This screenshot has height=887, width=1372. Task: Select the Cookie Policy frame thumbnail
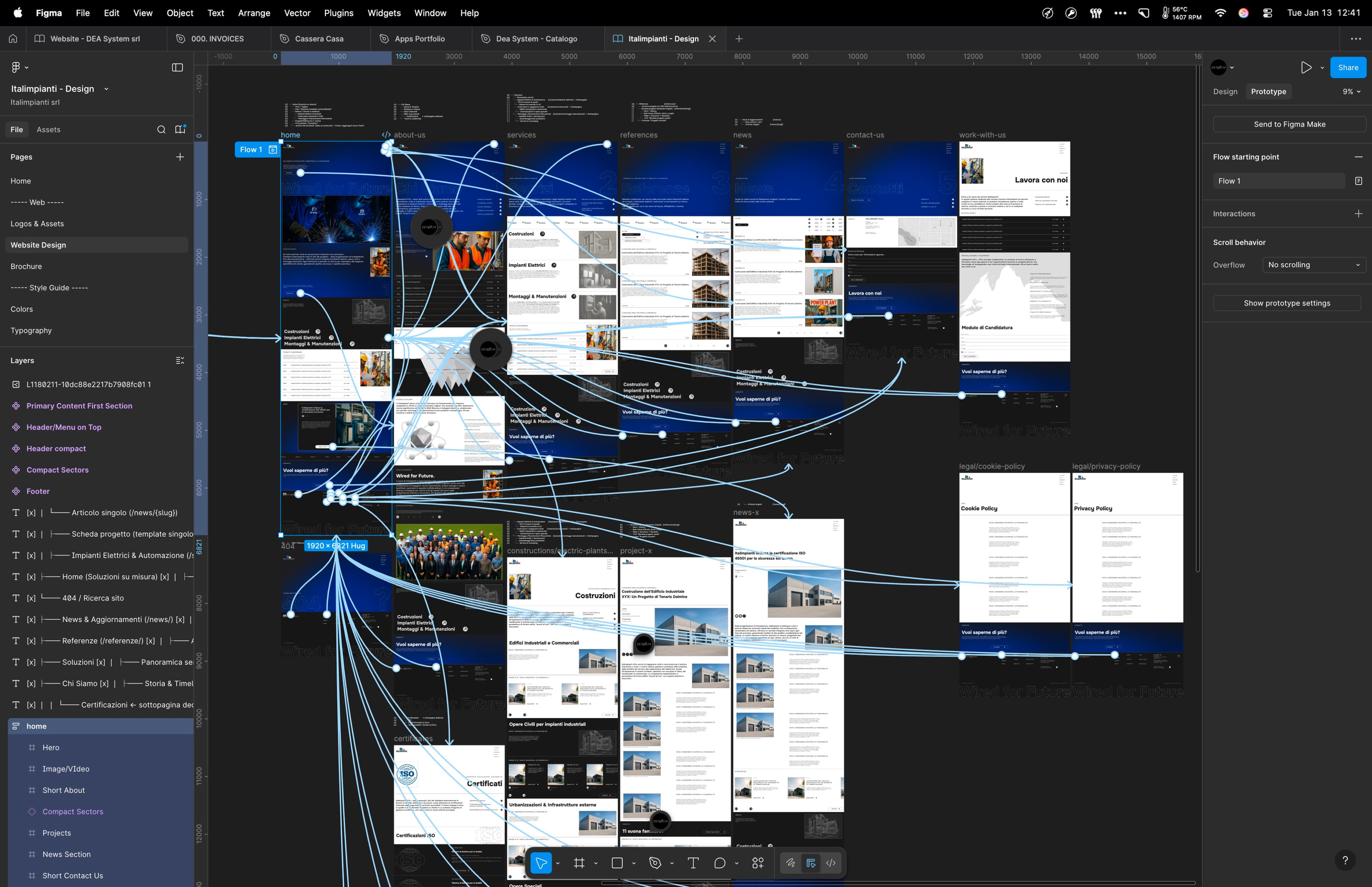pyautogui.click(x=1014, y=585)
